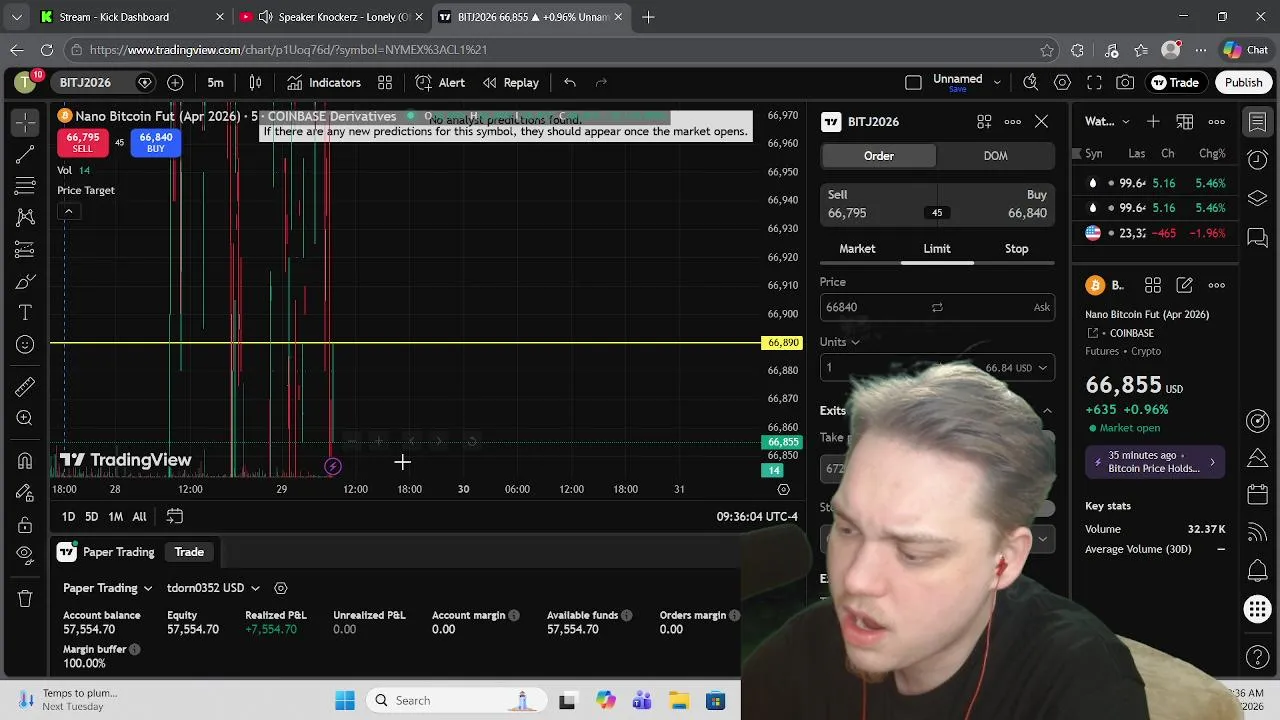Open the Windows Start menu
This screenshot has height=720, width=1280.
click(345, 701)
